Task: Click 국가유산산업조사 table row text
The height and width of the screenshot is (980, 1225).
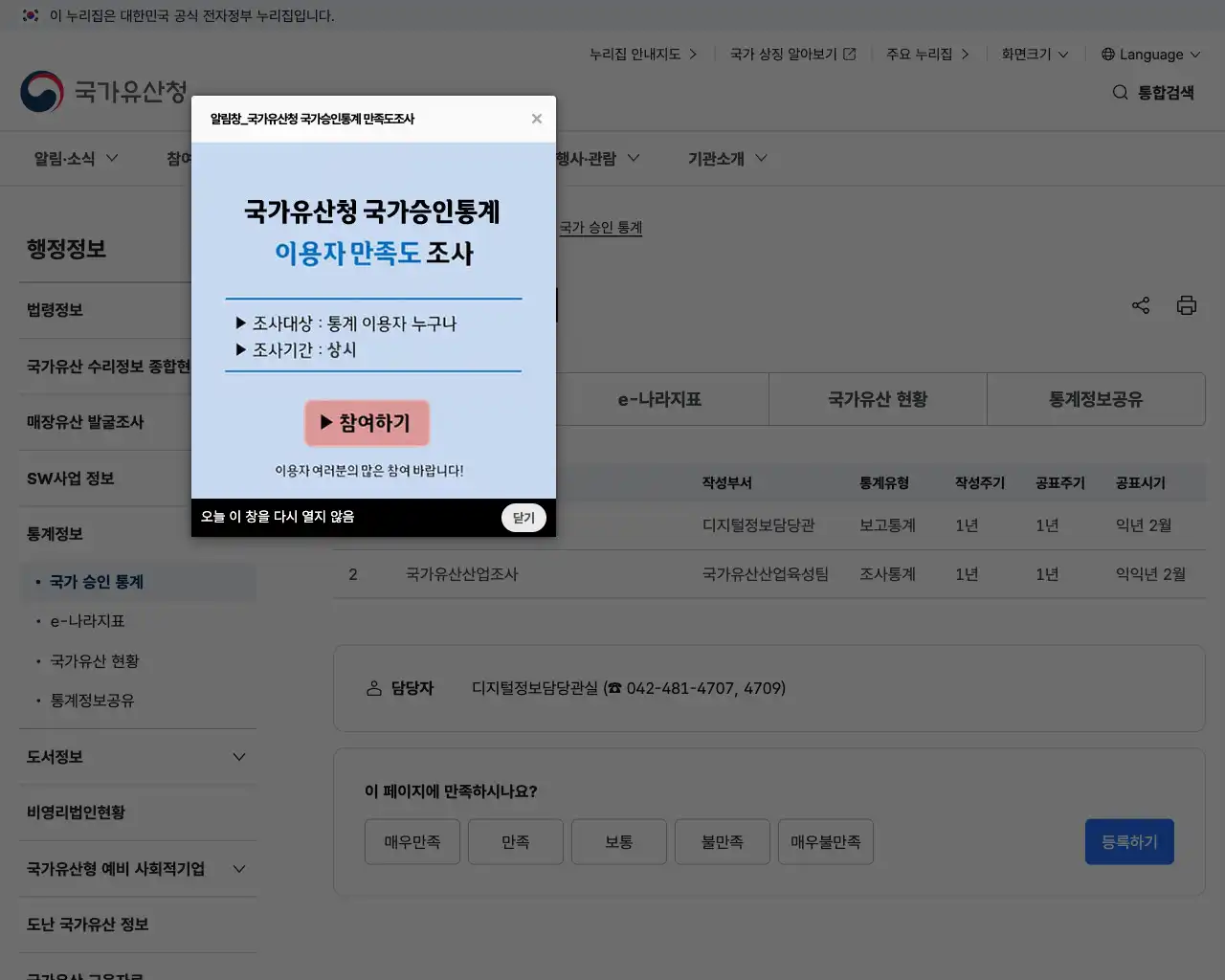Action: [x=461, y=574]
